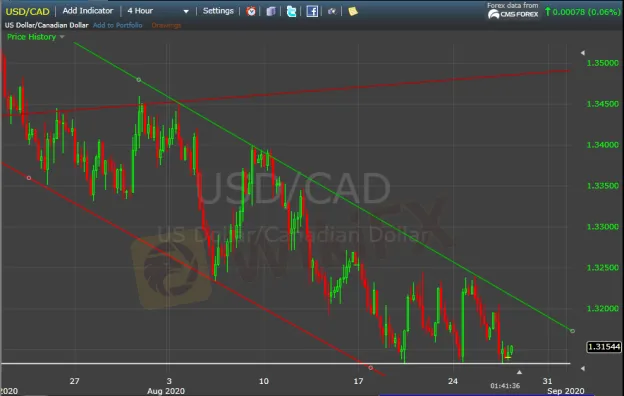Viewport: 624px width, 396px height.
Task: Click the current price label 1.31544
Action: (x=604, y=347)
